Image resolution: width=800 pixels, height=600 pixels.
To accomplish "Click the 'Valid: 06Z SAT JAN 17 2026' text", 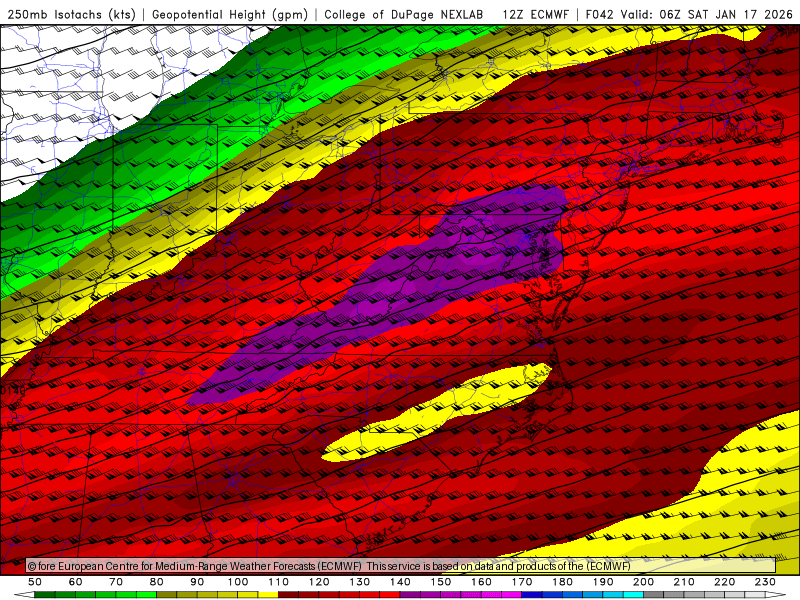I will 707,14.
